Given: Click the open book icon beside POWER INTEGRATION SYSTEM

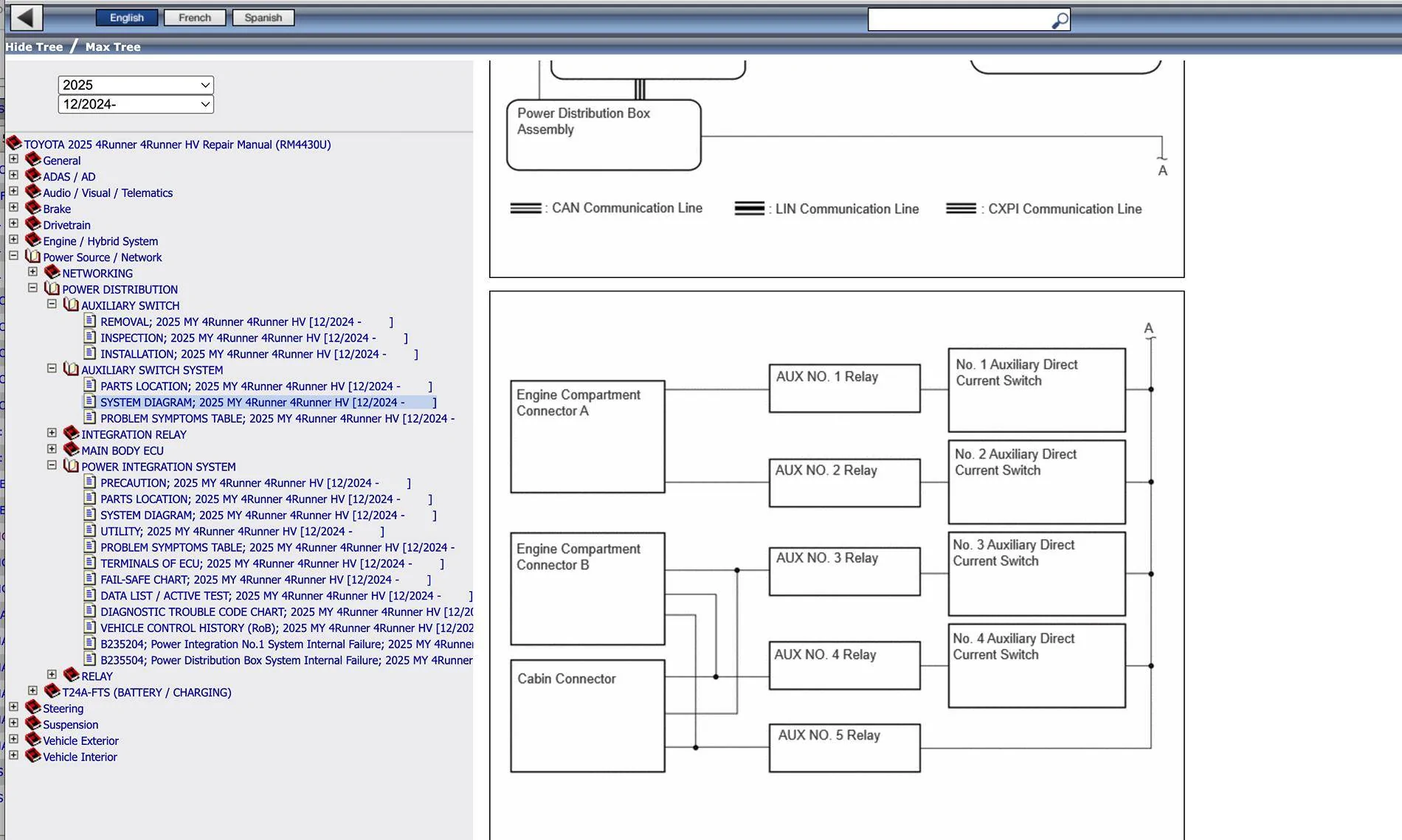Looking at the screenshot, I should pyautogui.click(x=71, y=466).
